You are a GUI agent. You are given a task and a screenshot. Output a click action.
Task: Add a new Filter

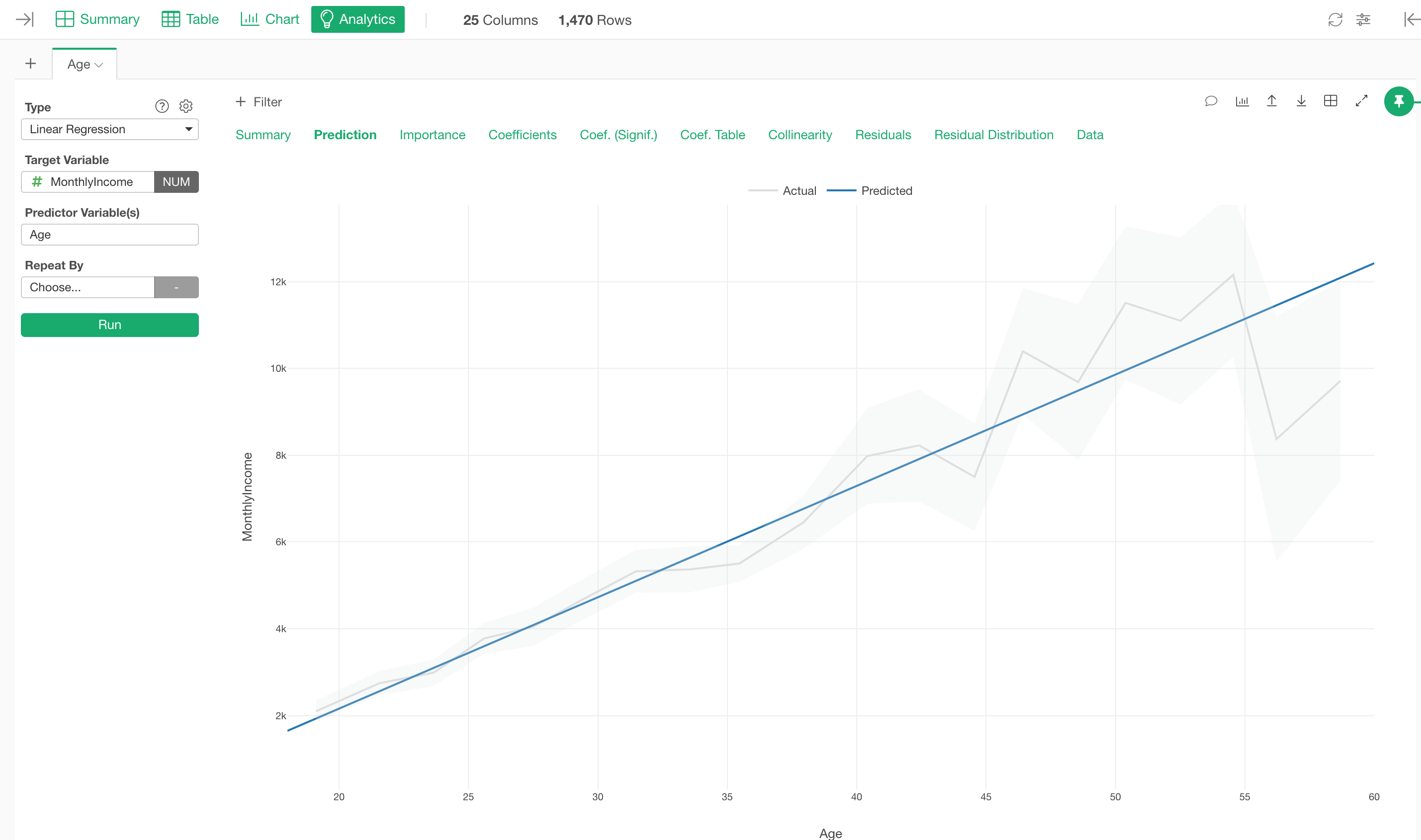point(259,102)
